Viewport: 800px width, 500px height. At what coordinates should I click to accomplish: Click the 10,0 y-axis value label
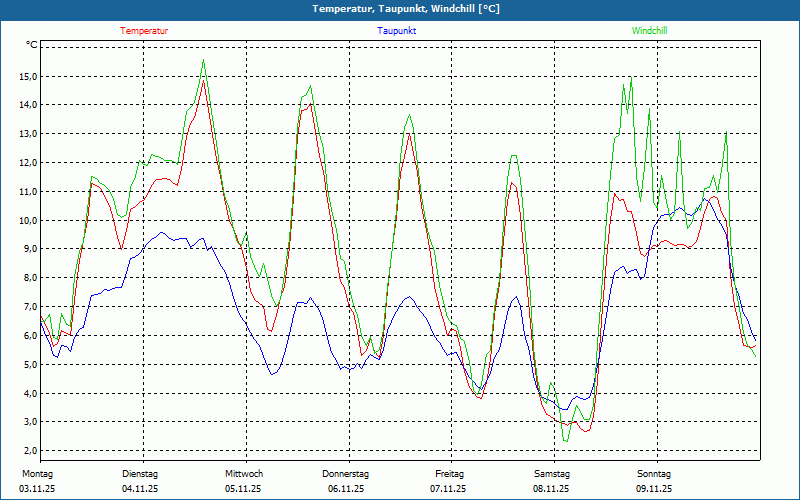coord(27,220)
